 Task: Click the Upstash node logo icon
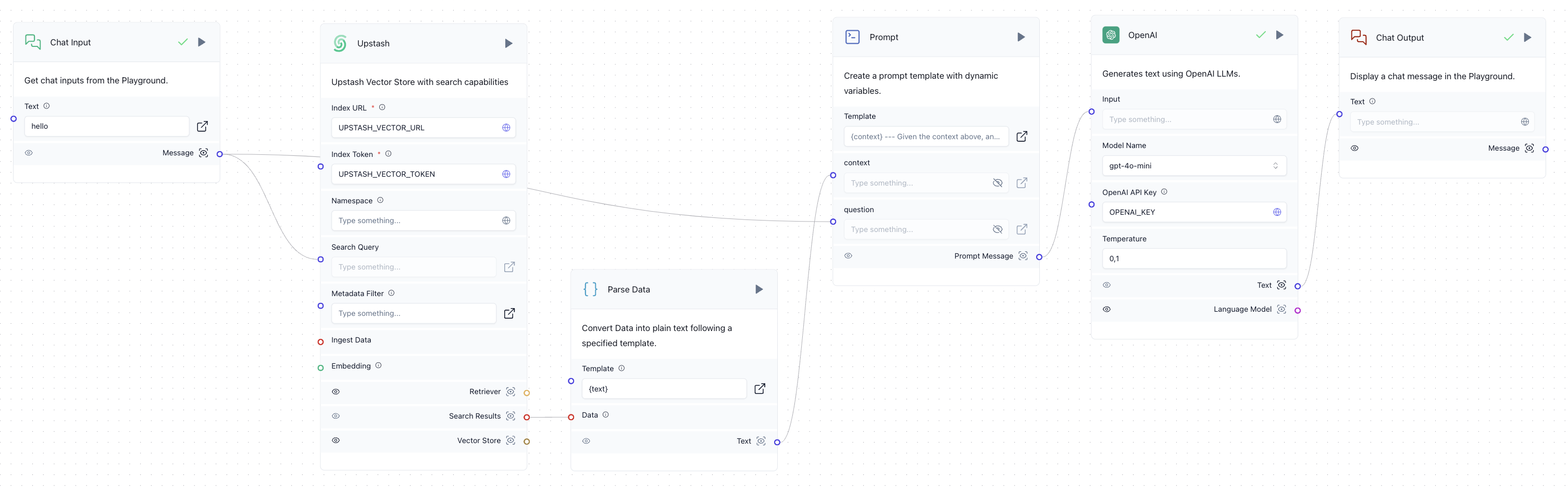point(340,43)
